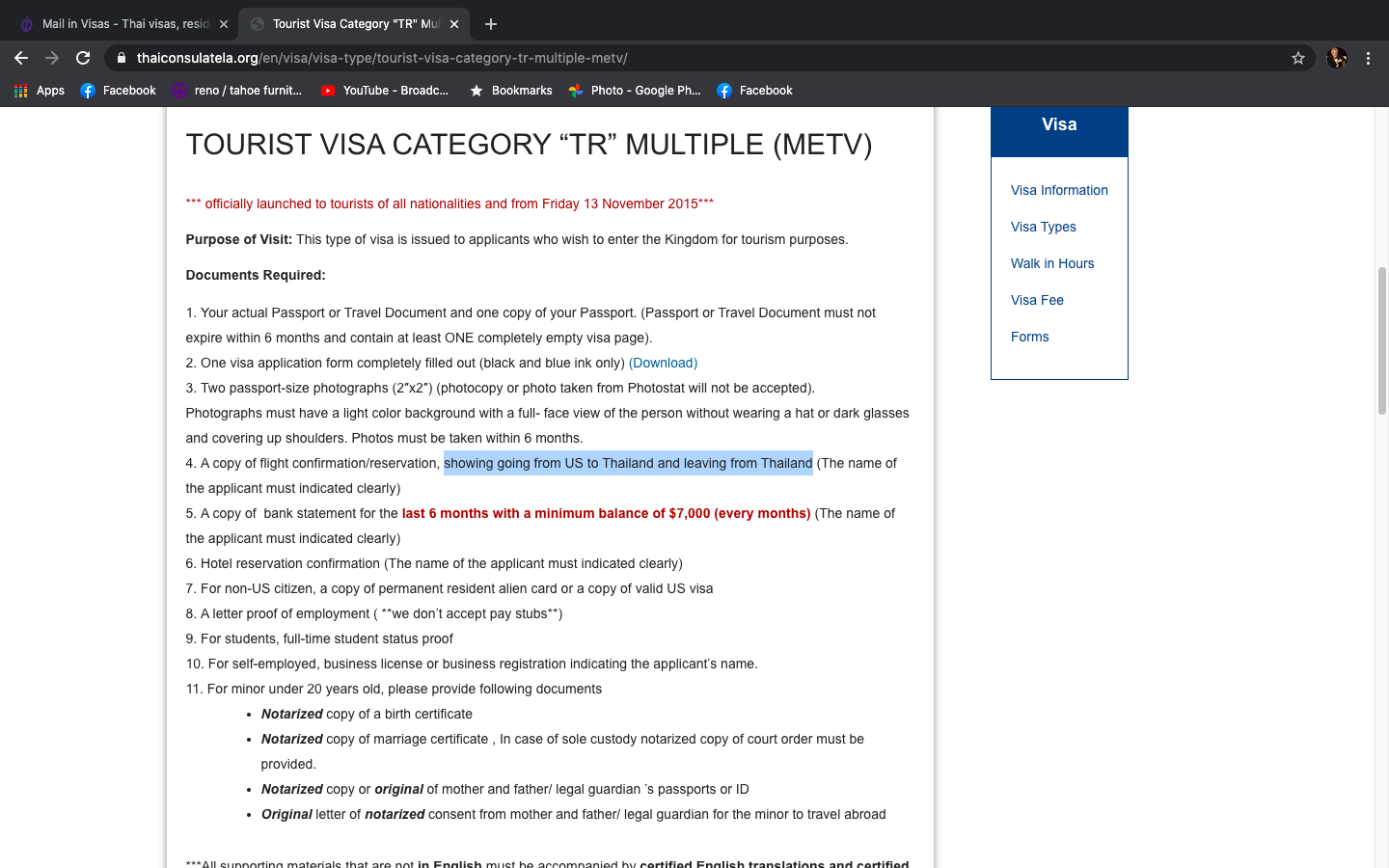Click the actual Passport or Travel Document line

point(531,325)
